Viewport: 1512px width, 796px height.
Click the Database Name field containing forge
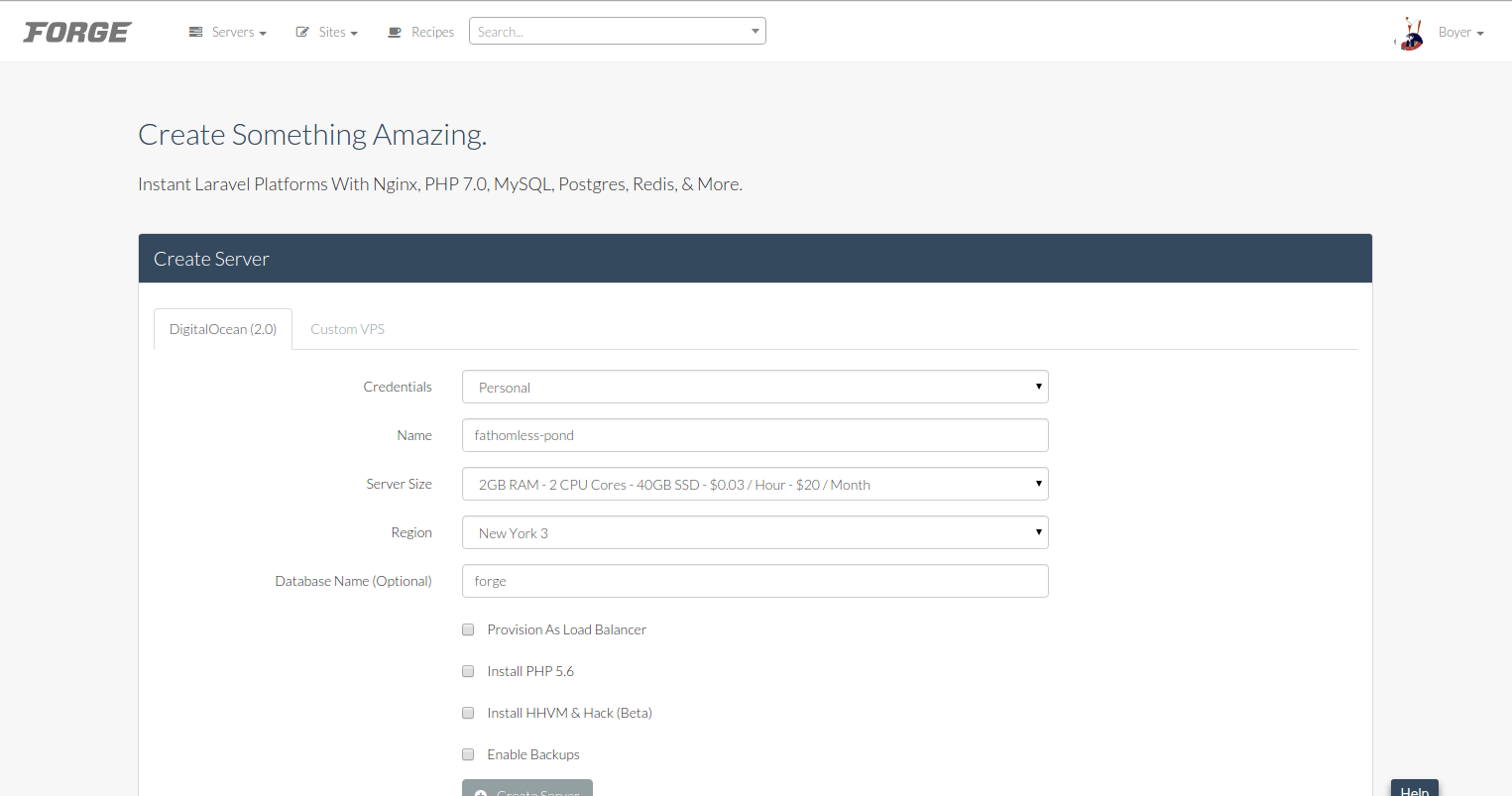click(x=756, y=581)
